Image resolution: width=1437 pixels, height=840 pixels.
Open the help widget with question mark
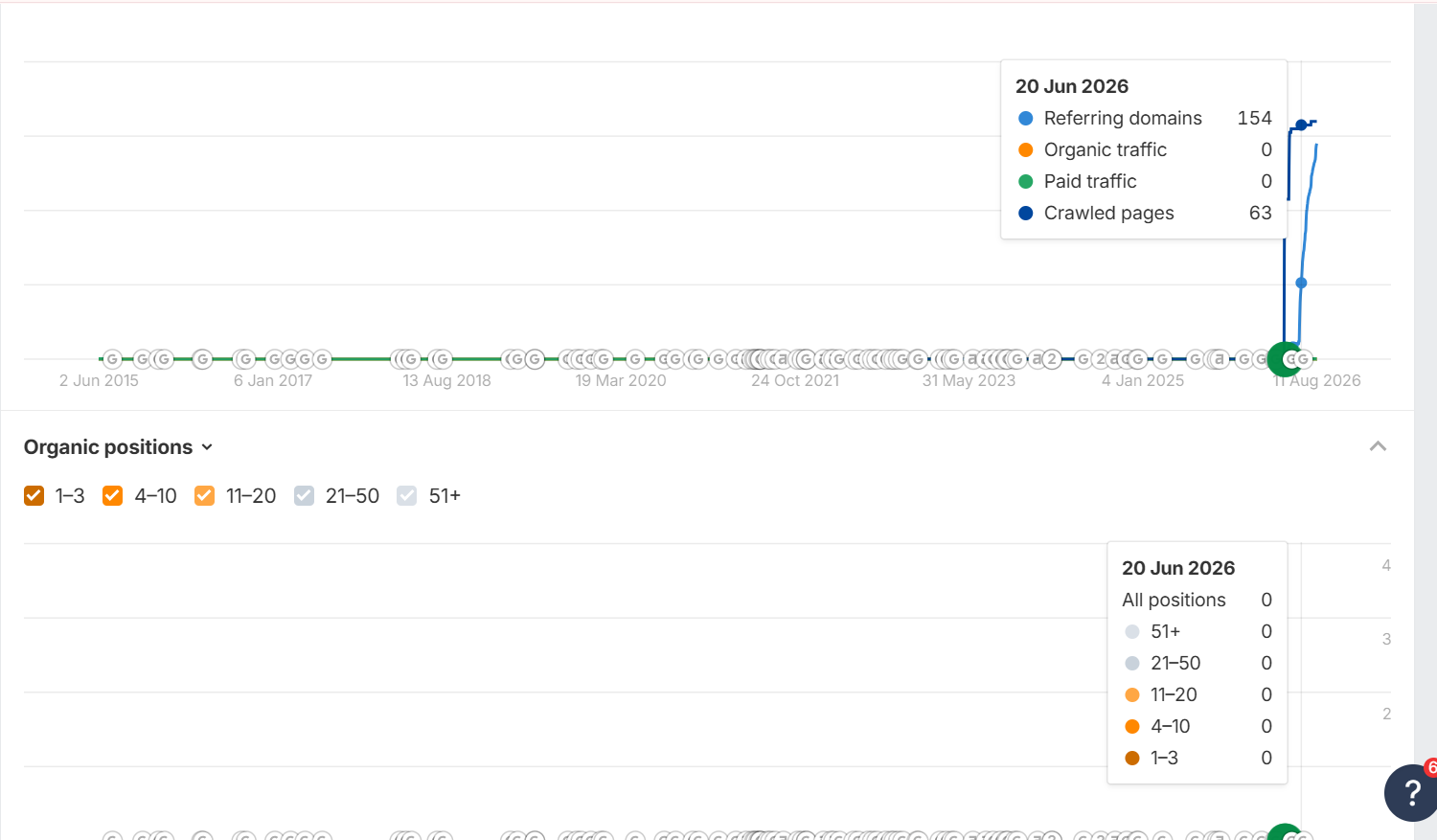tap(1410, 792)
